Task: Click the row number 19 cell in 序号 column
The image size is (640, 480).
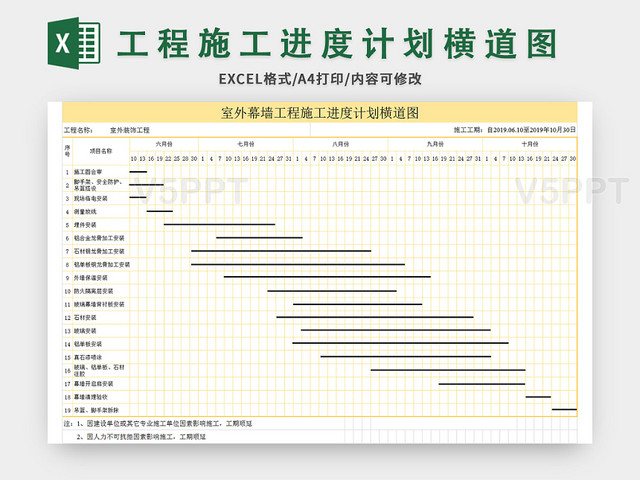Action: (67, 411)
